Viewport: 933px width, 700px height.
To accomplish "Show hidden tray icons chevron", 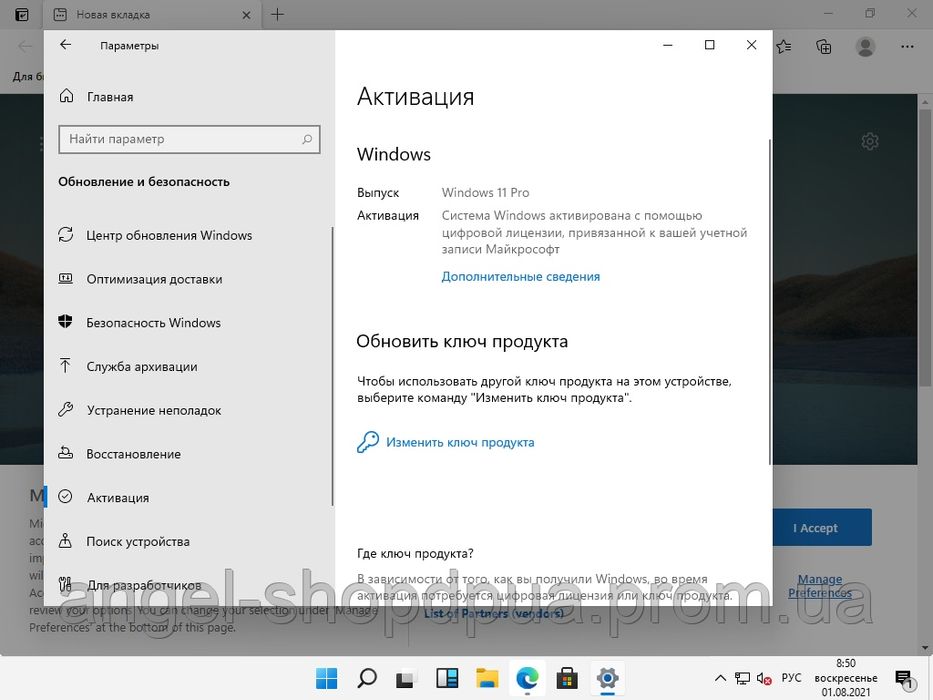I will pos(720,678).
